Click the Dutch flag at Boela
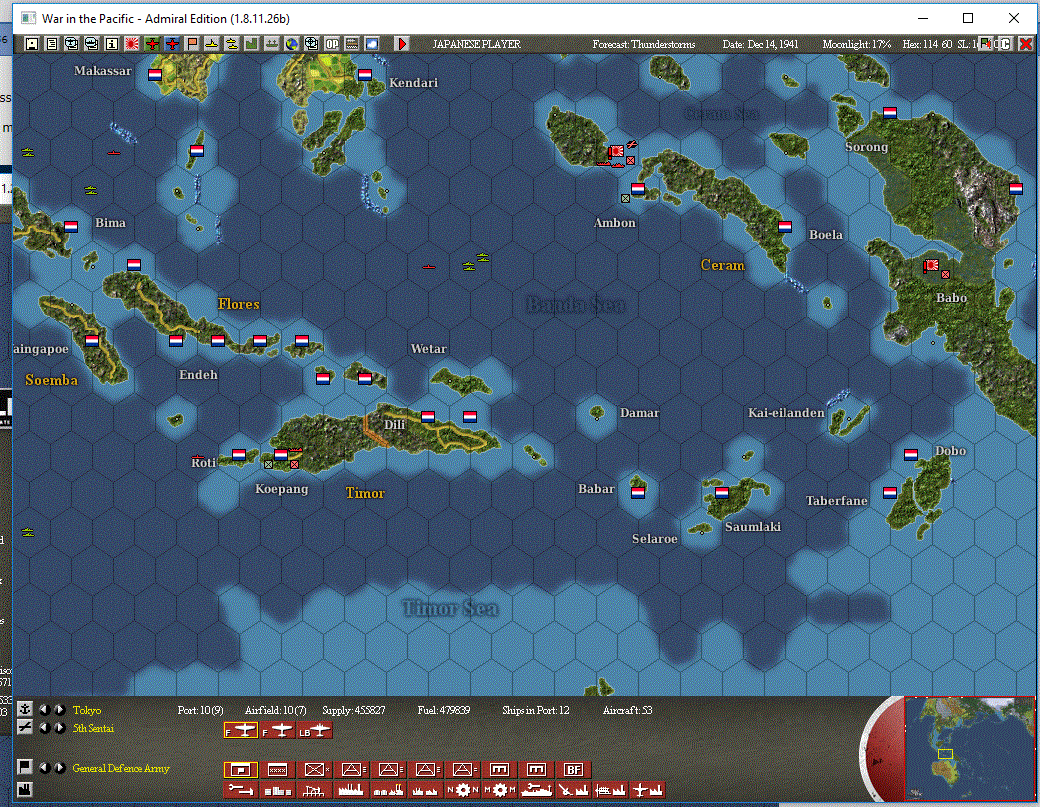The width and height of the screenshot is (1040, 807). coord(785,227)
